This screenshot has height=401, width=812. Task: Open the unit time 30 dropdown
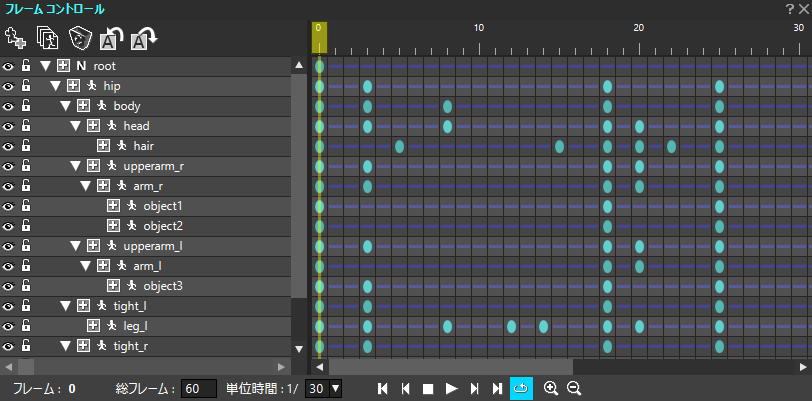[336, 388]
